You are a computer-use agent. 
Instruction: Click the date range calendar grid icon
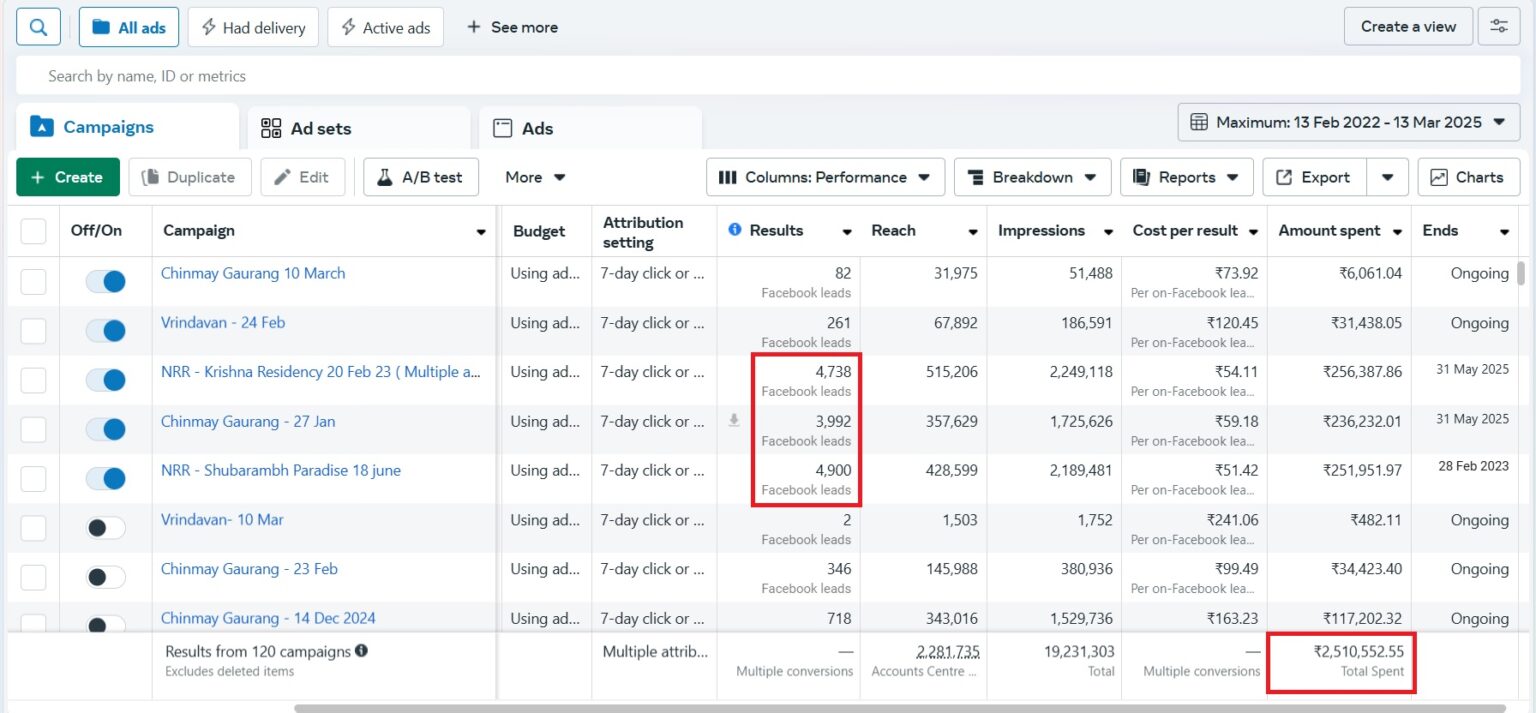pyautogui.click(x=1199, y=122)
